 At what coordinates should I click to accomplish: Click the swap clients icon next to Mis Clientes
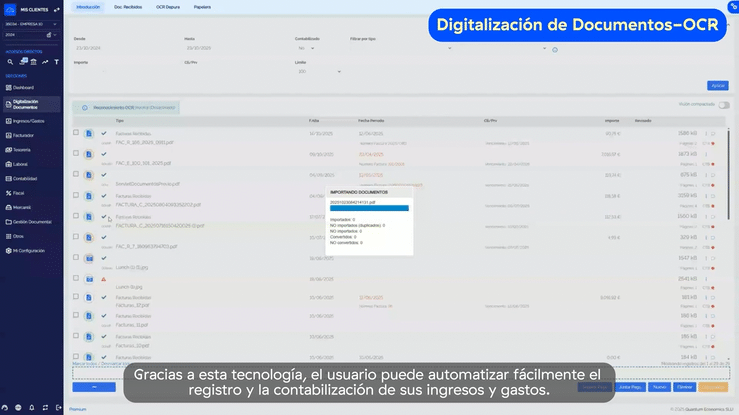point(57,9)
